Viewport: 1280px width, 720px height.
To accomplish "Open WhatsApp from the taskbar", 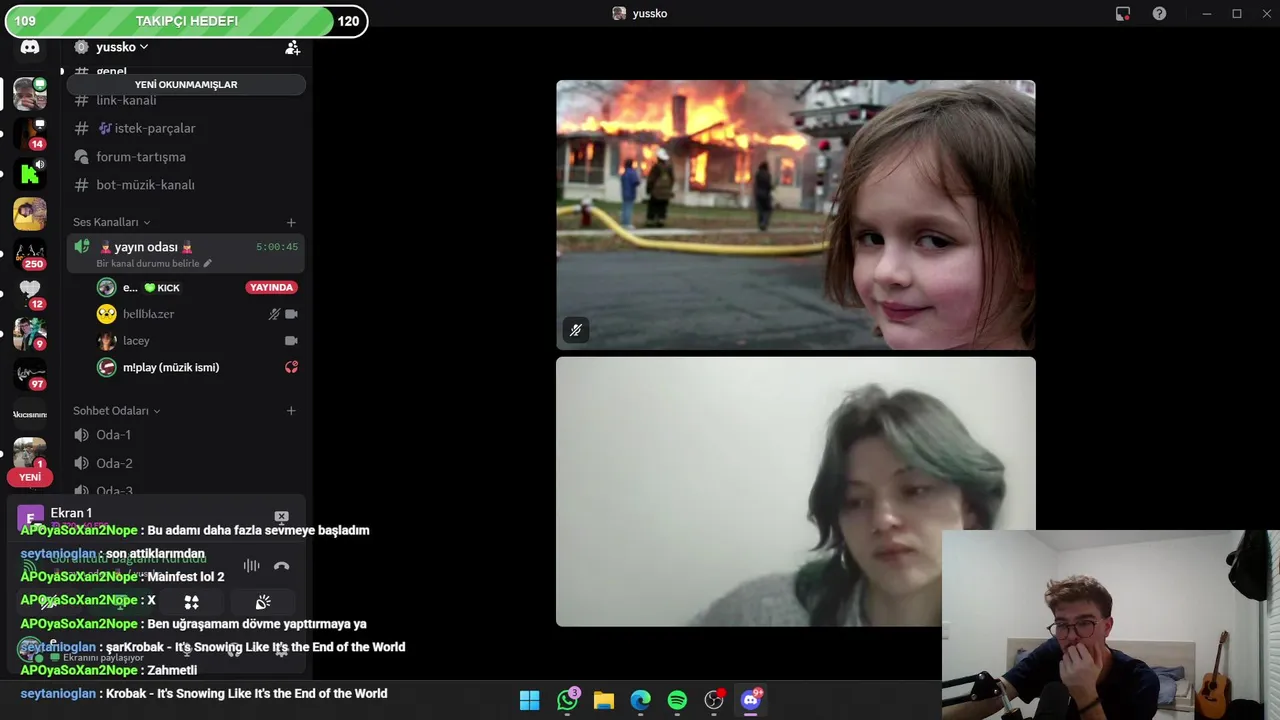I will coord(568,700).
